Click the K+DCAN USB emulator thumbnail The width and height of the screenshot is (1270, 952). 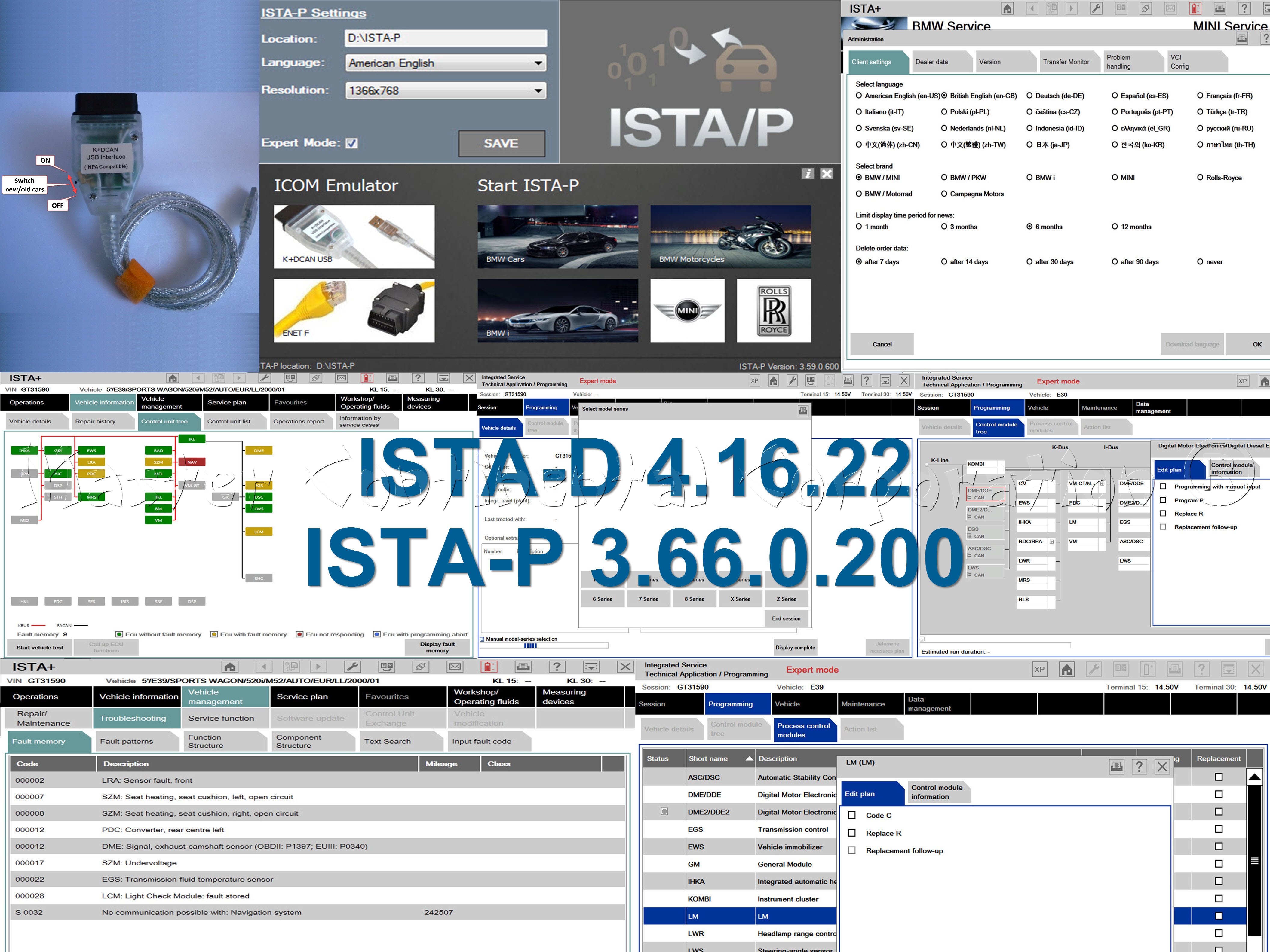354,236
